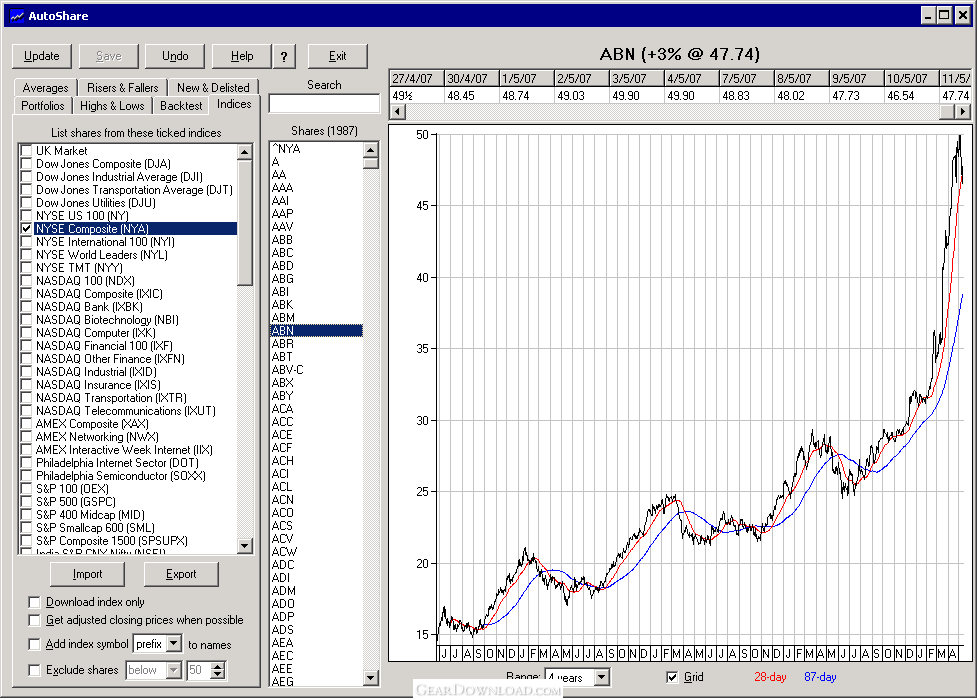The image size is (977, 698).
Task: Click the 10/5/07 date column header
Action: pos(911,79)
